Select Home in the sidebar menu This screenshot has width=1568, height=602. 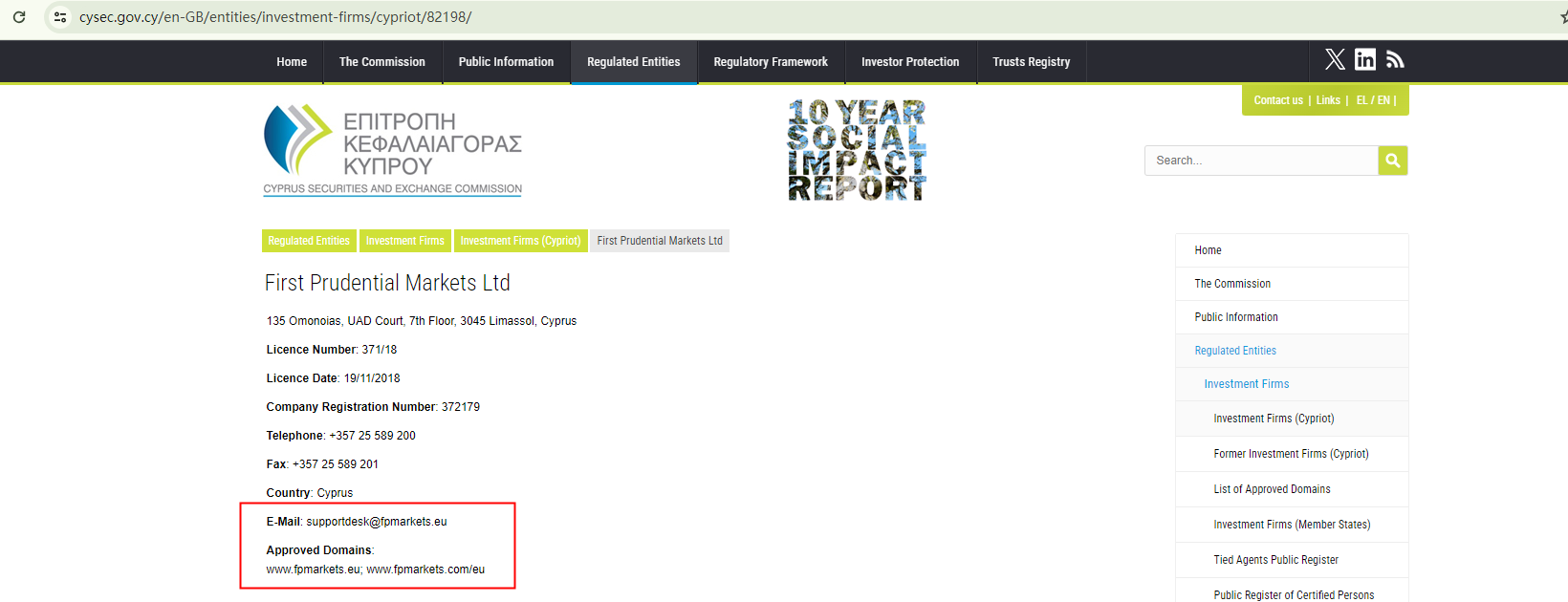[1292, 250]
